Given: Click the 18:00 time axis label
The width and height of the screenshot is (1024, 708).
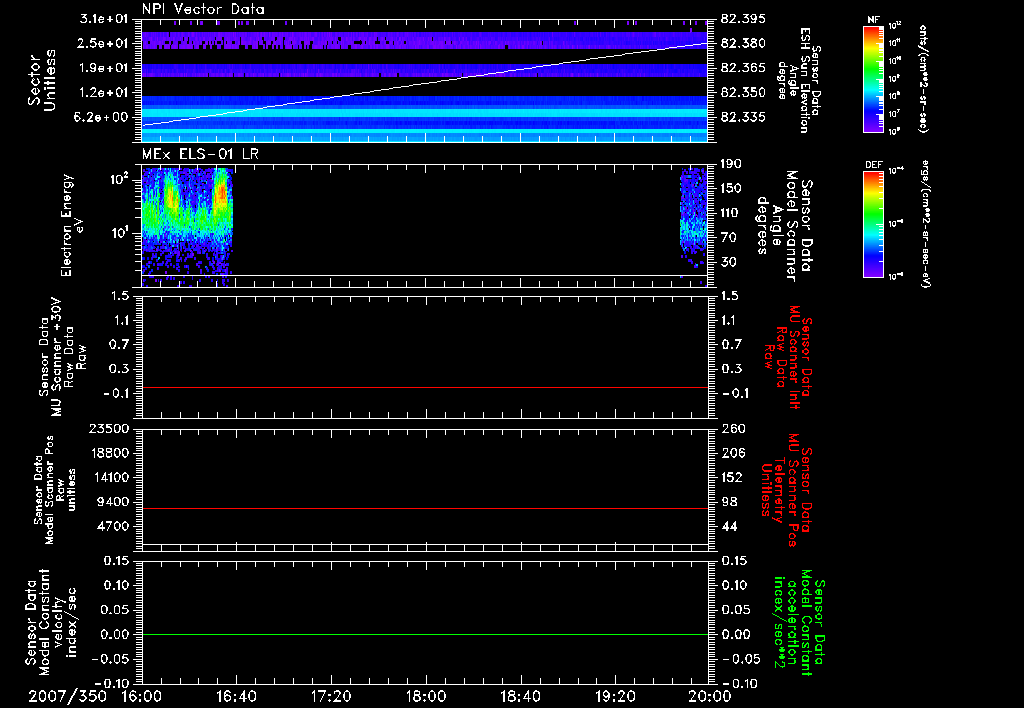Looking at the screenshot, I should pos(426,696).
